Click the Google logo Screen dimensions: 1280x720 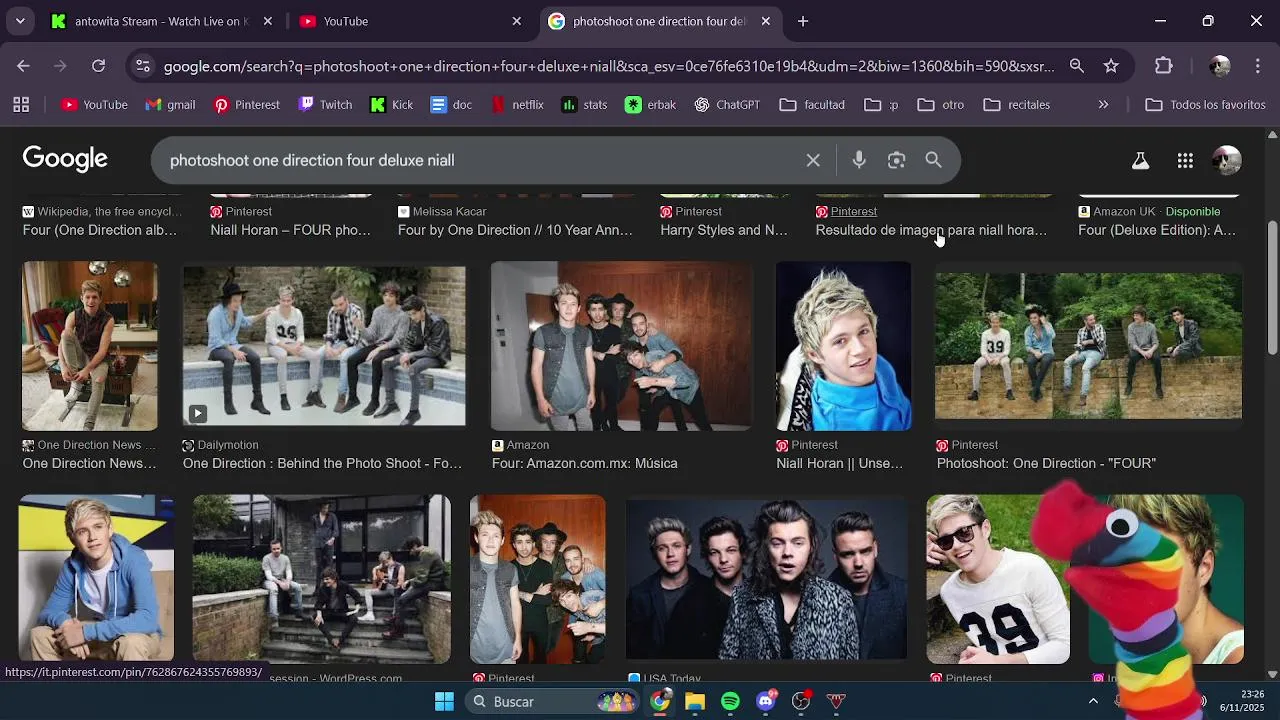65,159
